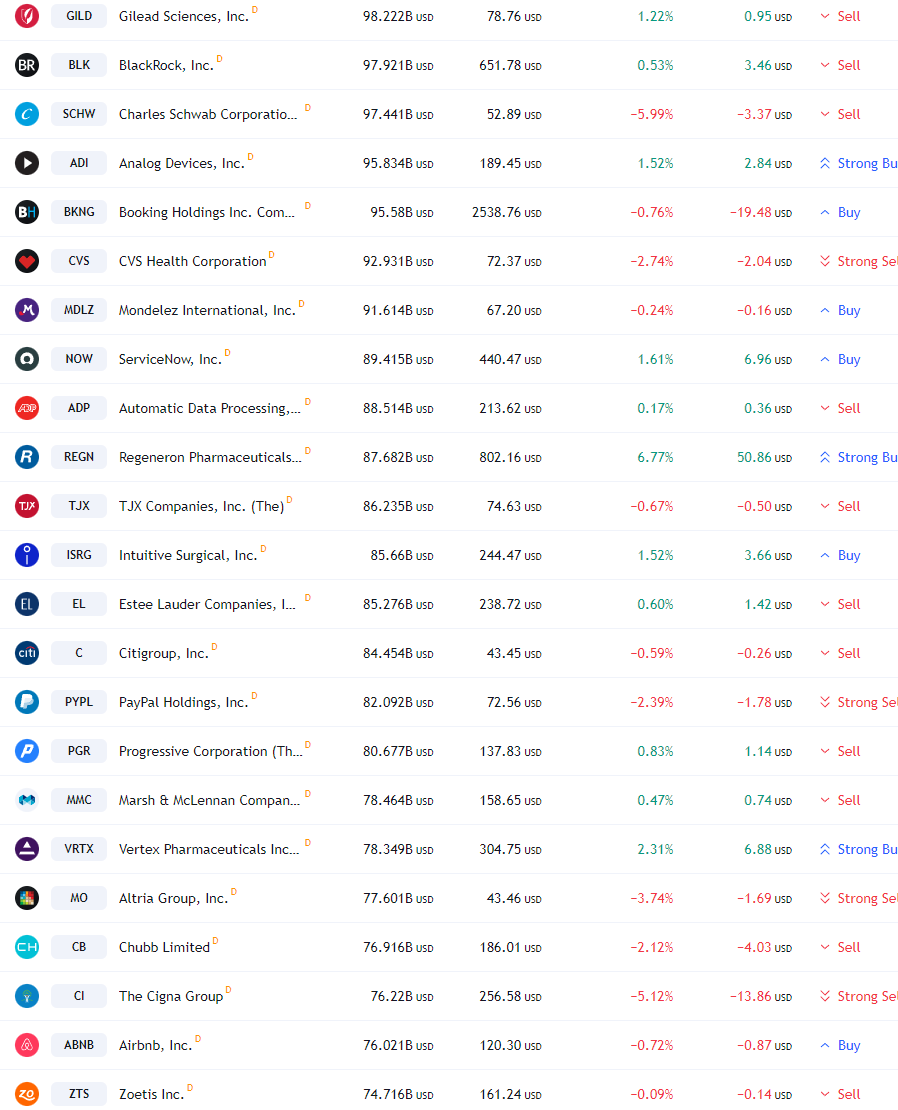Image resolution: width=898 pixels, height=1110 pixels.
Task: Open the BLK ticker symbol
Action: coord(79,64)
